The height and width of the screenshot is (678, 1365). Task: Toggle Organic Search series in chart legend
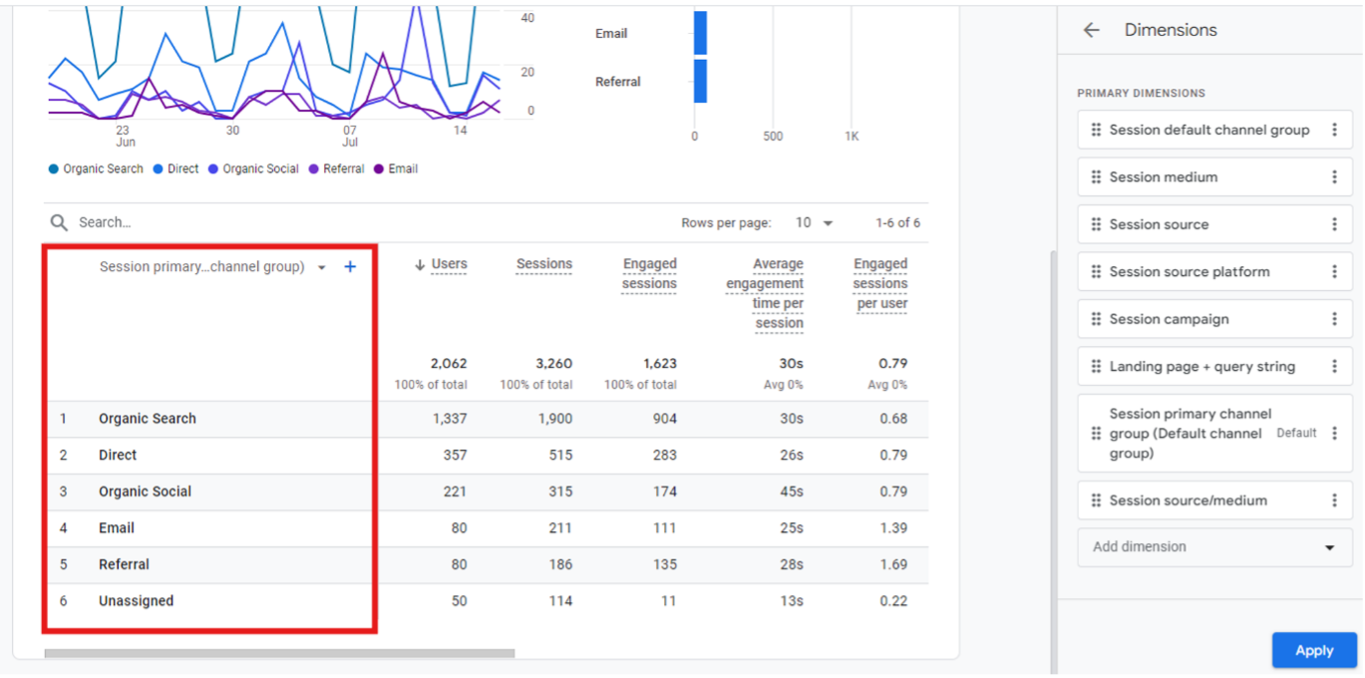(96, 169)
